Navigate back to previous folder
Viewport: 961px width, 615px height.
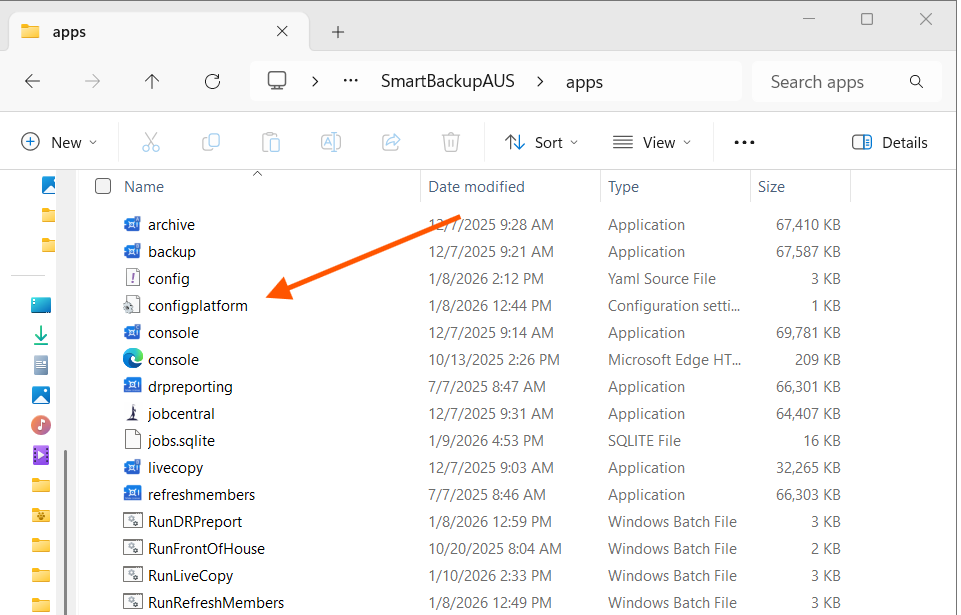[x=32, y=82]
